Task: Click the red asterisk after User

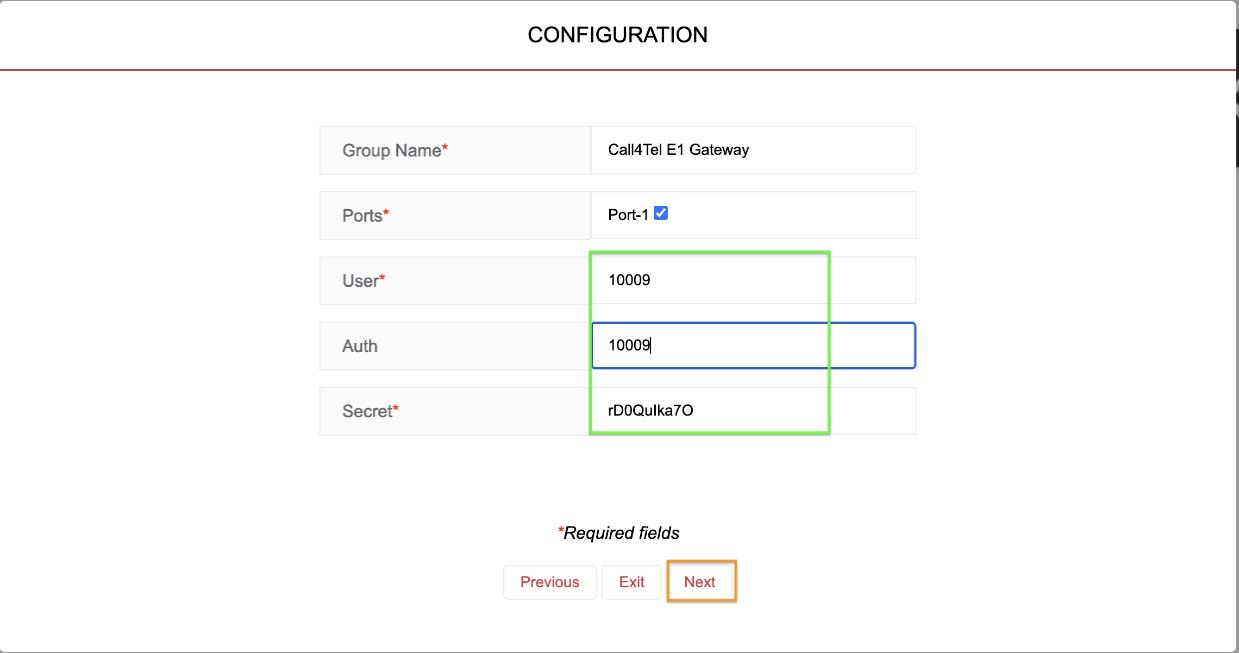Action: pyautogui.click(x=382, y=279)
